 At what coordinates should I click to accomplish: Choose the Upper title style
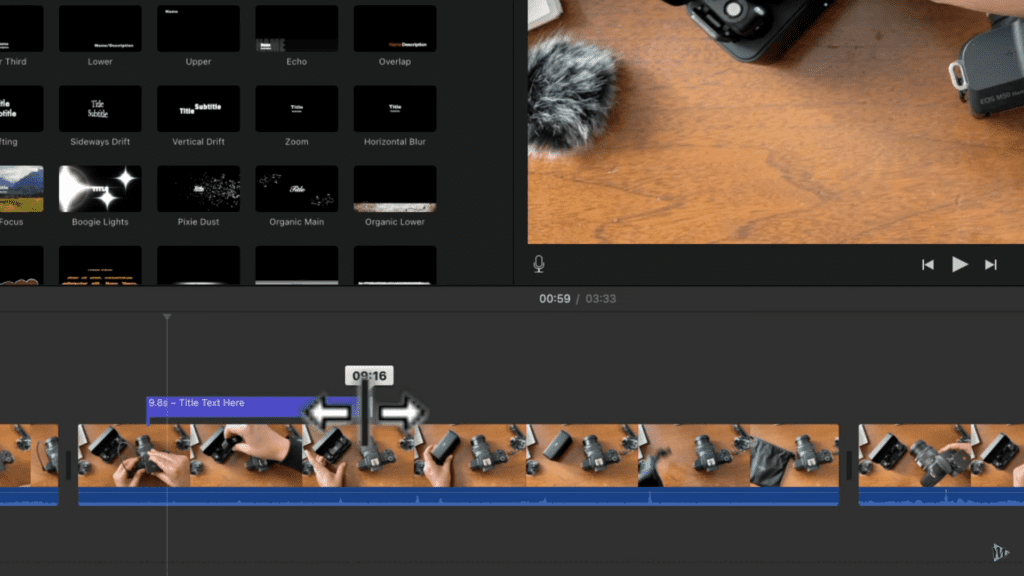(x=199, y=29)
